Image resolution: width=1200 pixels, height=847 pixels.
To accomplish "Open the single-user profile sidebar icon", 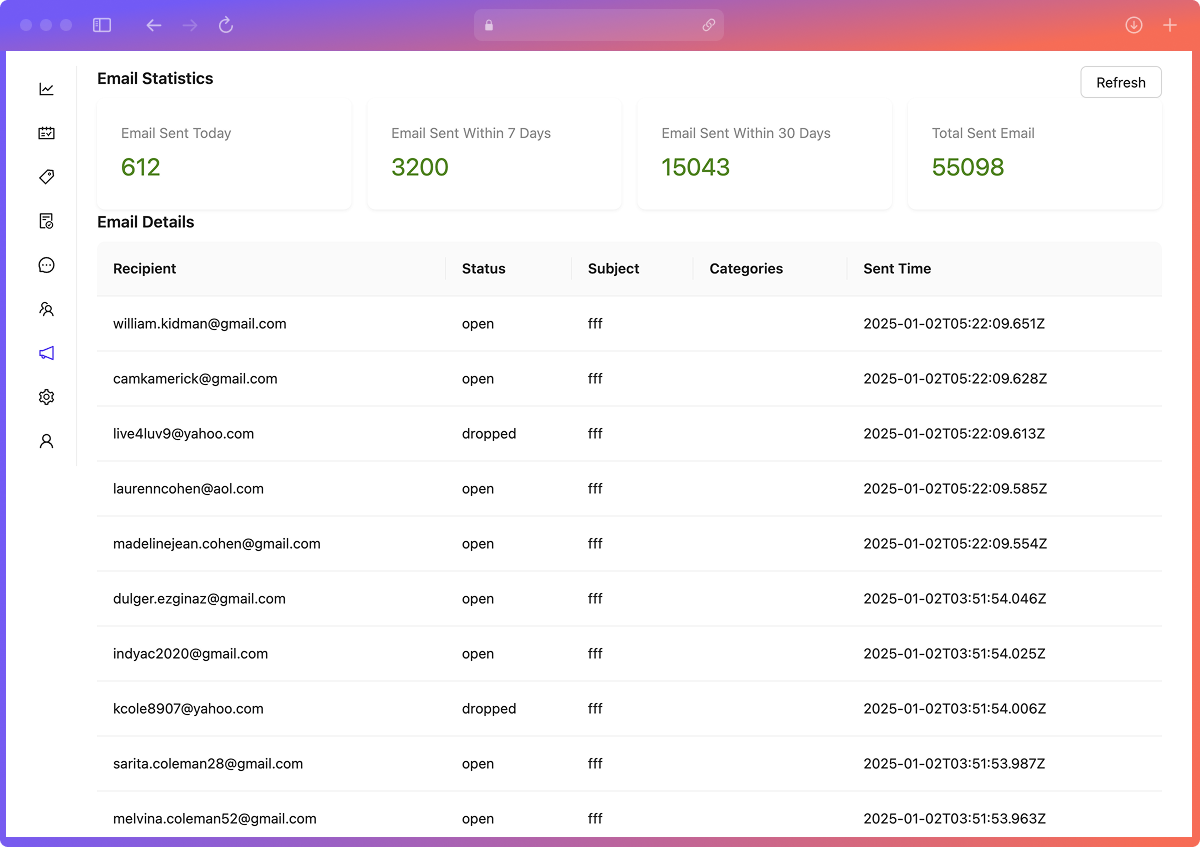I will (46, 441).
